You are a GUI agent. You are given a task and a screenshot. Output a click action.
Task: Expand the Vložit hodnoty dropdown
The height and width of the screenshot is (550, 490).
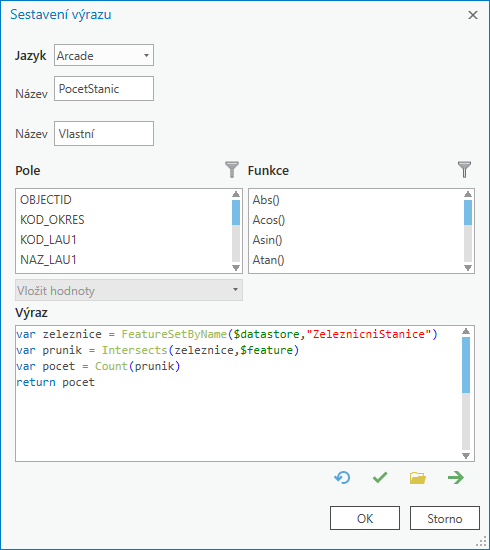129,290
